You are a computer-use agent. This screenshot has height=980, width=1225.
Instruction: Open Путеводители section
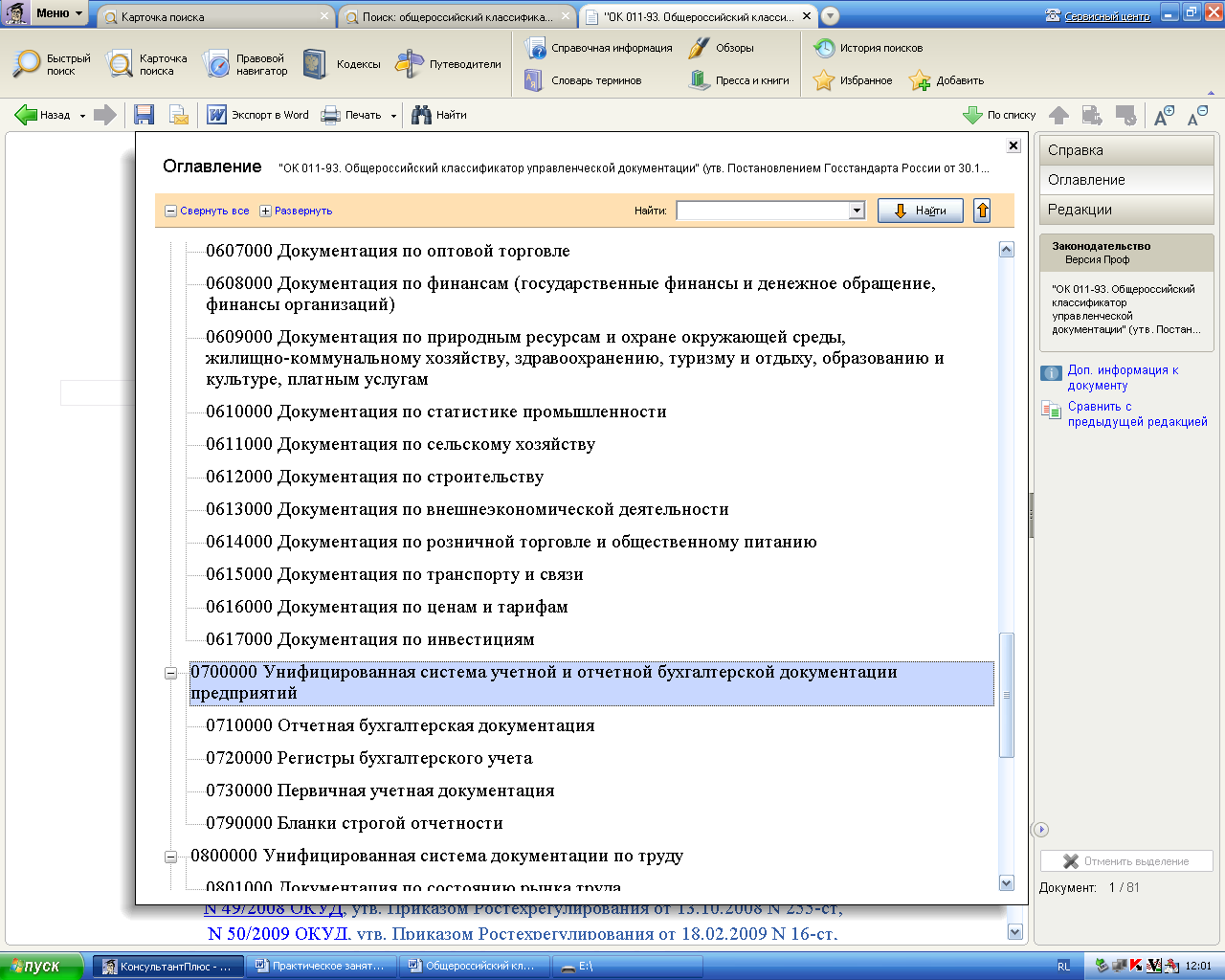pyautogui.click(x=449, y=64)
